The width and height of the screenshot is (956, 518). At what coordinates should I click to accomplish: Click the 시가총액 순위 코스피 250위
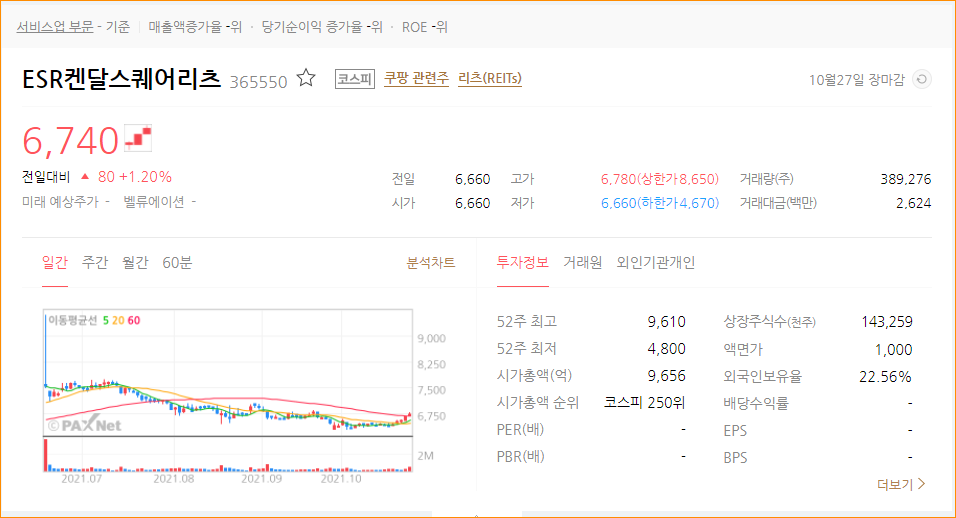(x=644, y=402)
